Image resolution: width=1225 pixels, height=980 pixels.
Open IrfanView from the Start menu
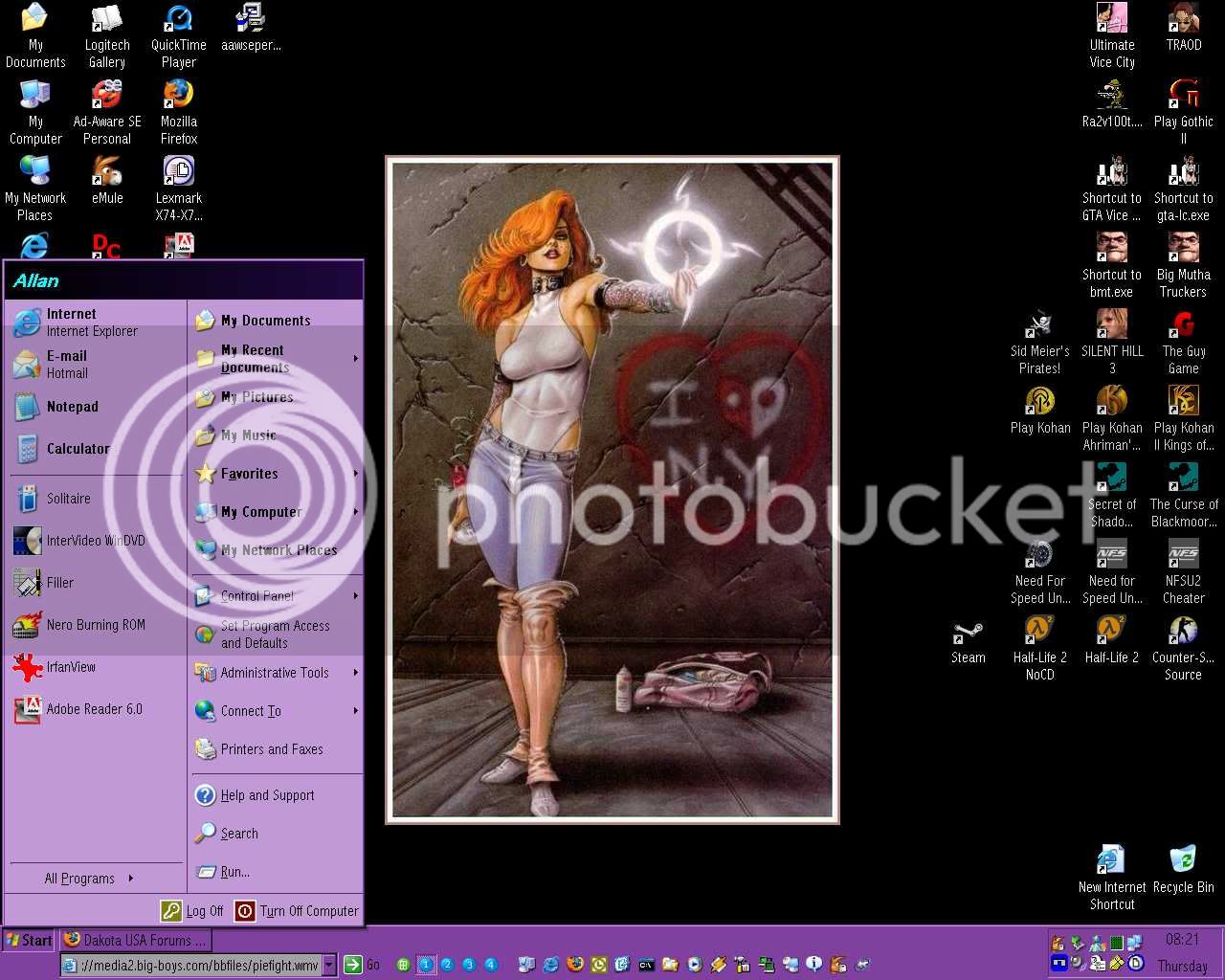95,667
